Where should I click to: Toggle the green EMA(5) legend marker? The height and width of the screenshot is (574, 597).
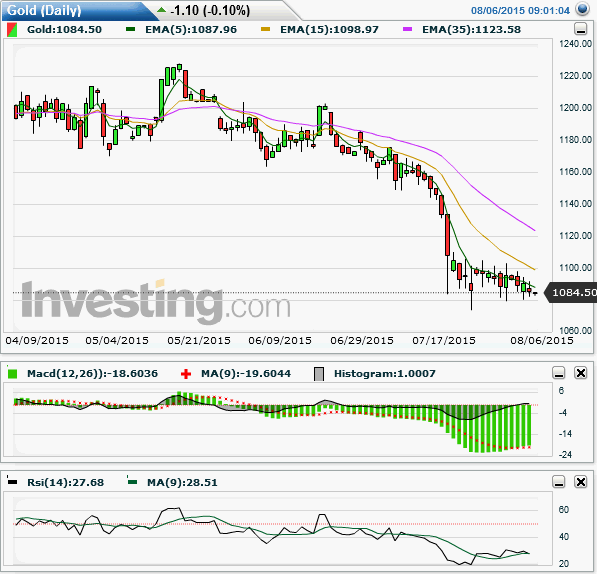pos(131,29)
